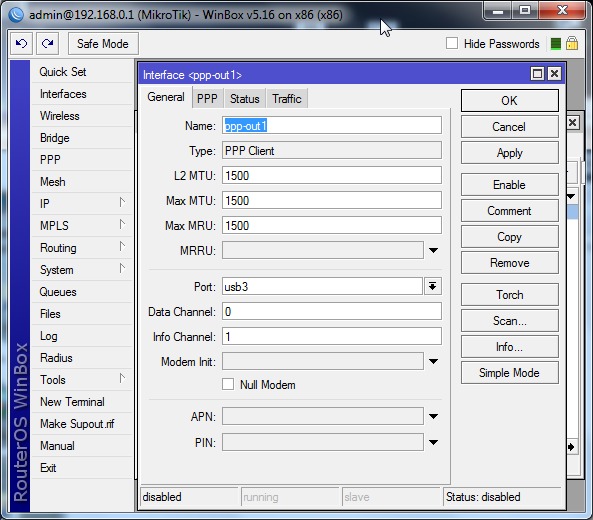Click the Remove button
The image size is (593, 520).
(509, 263)
